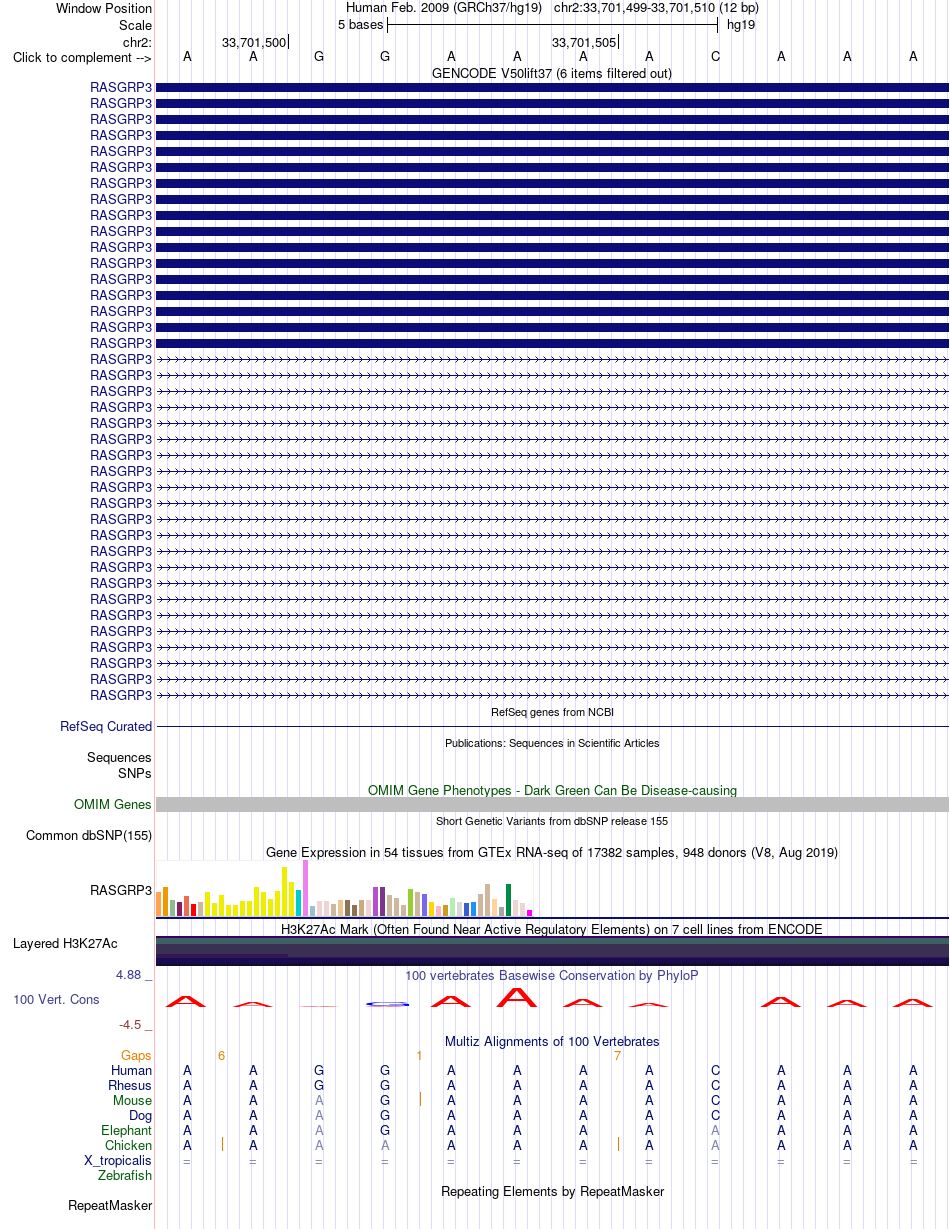The image size is (950, 1229).
Task: Click the 'RepeatMasker' track label
Action: [x=110, y=1205]
